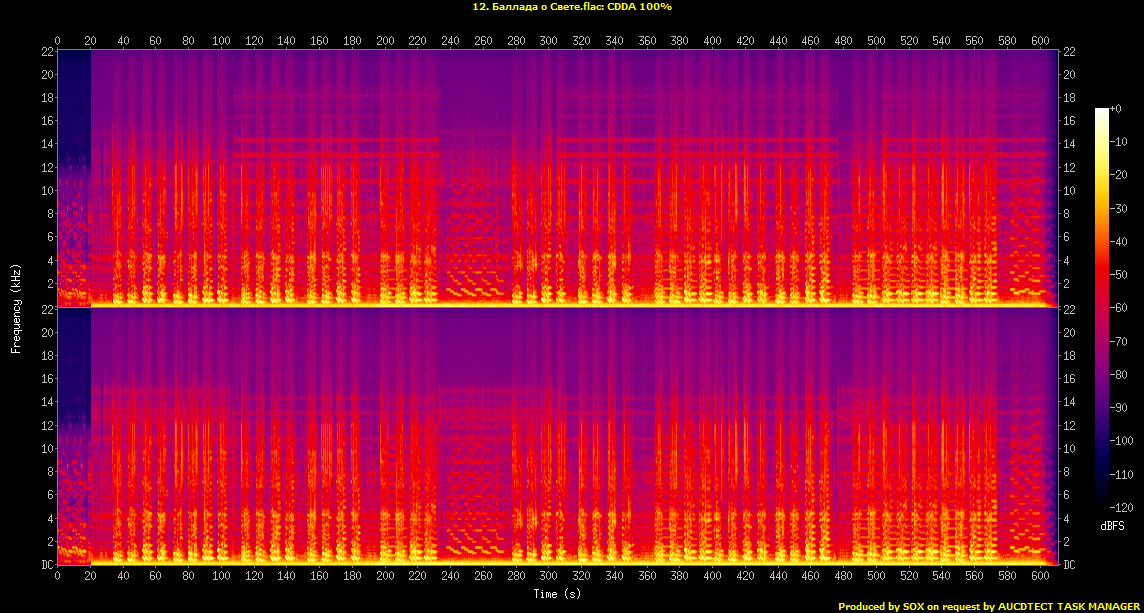Click the 100 tick on the bottom time axis
This screenshot has width=1144, height=613.
tap(221, 577)
